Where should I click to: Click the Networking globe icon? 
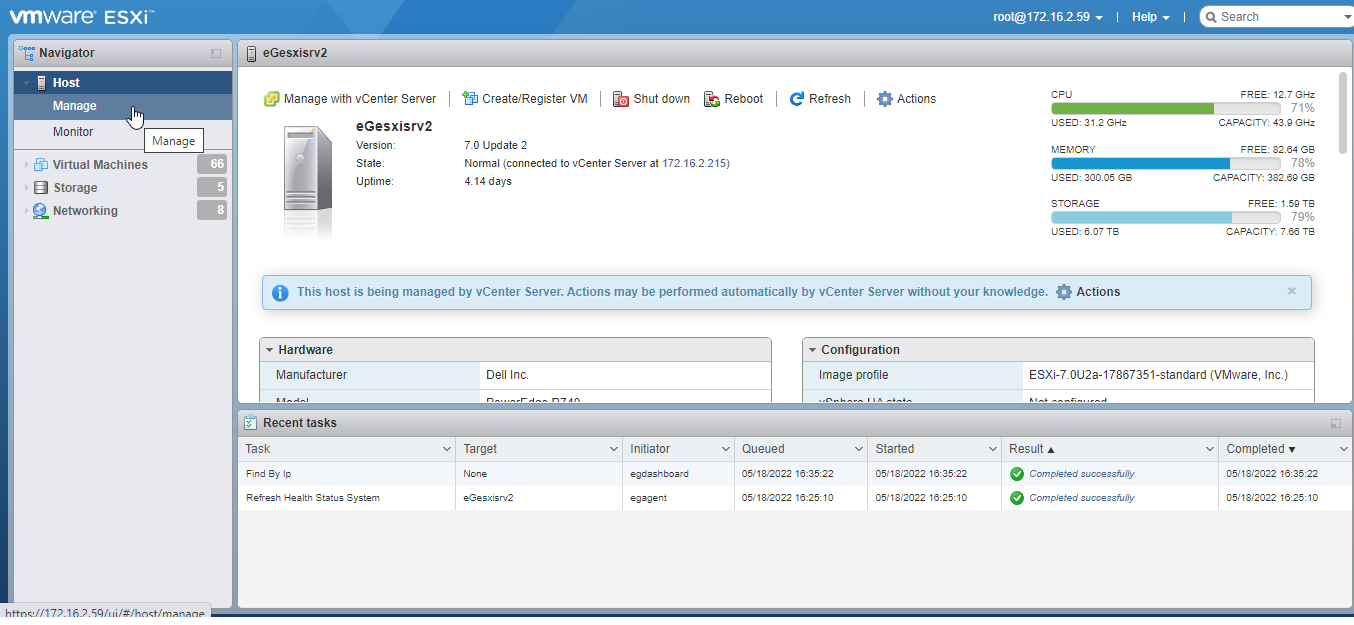[x=41, y=211]
